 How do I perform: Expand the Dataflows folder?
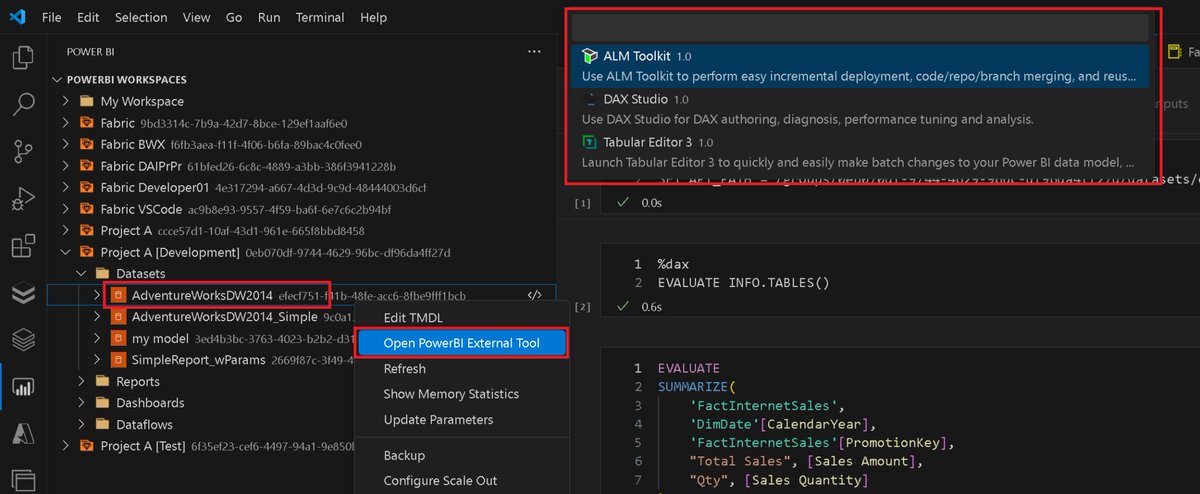point(81,424)
